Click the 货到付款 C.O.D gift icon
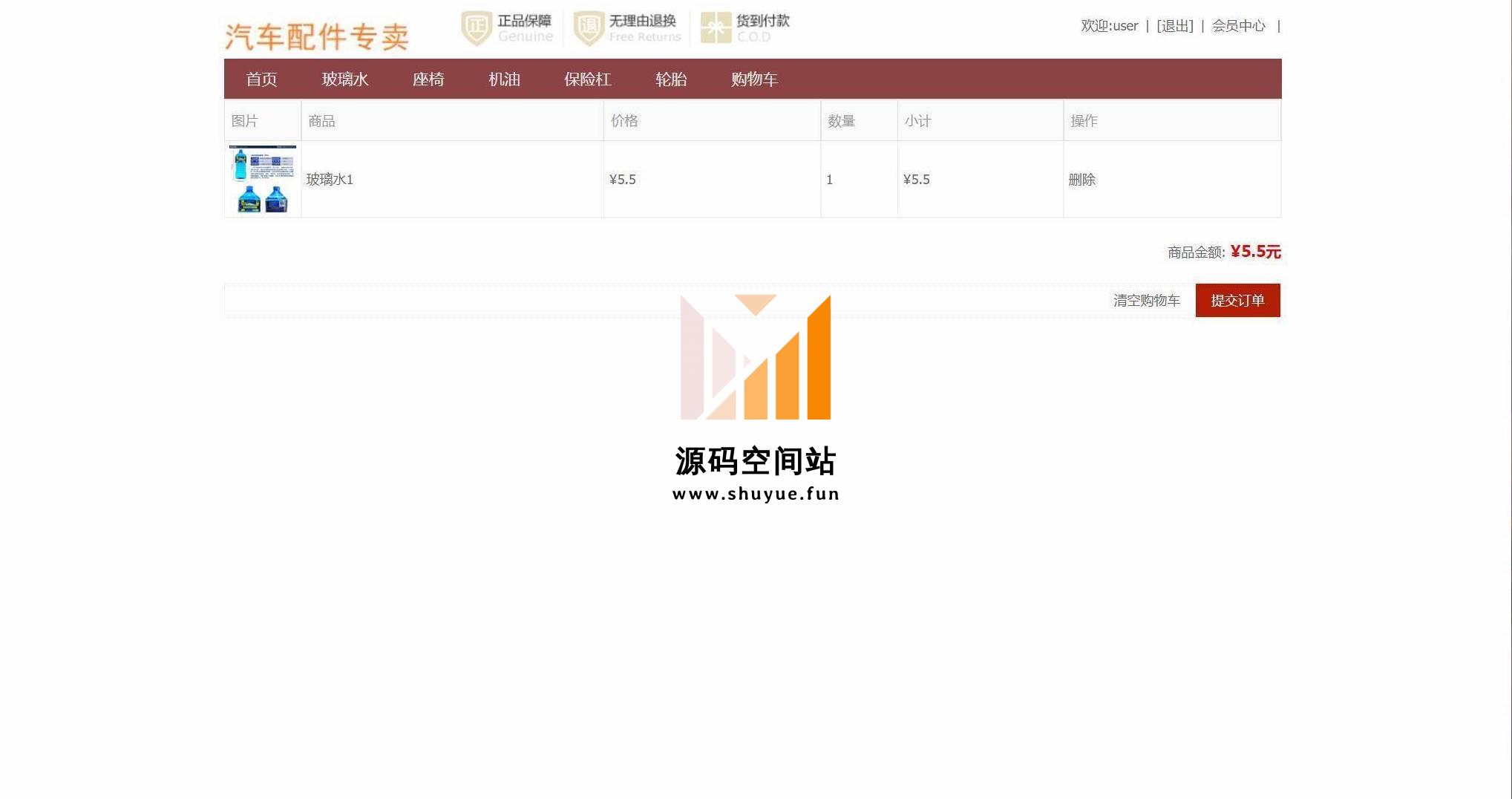This screenshot has width=1512, height=799. click(716, 28)
